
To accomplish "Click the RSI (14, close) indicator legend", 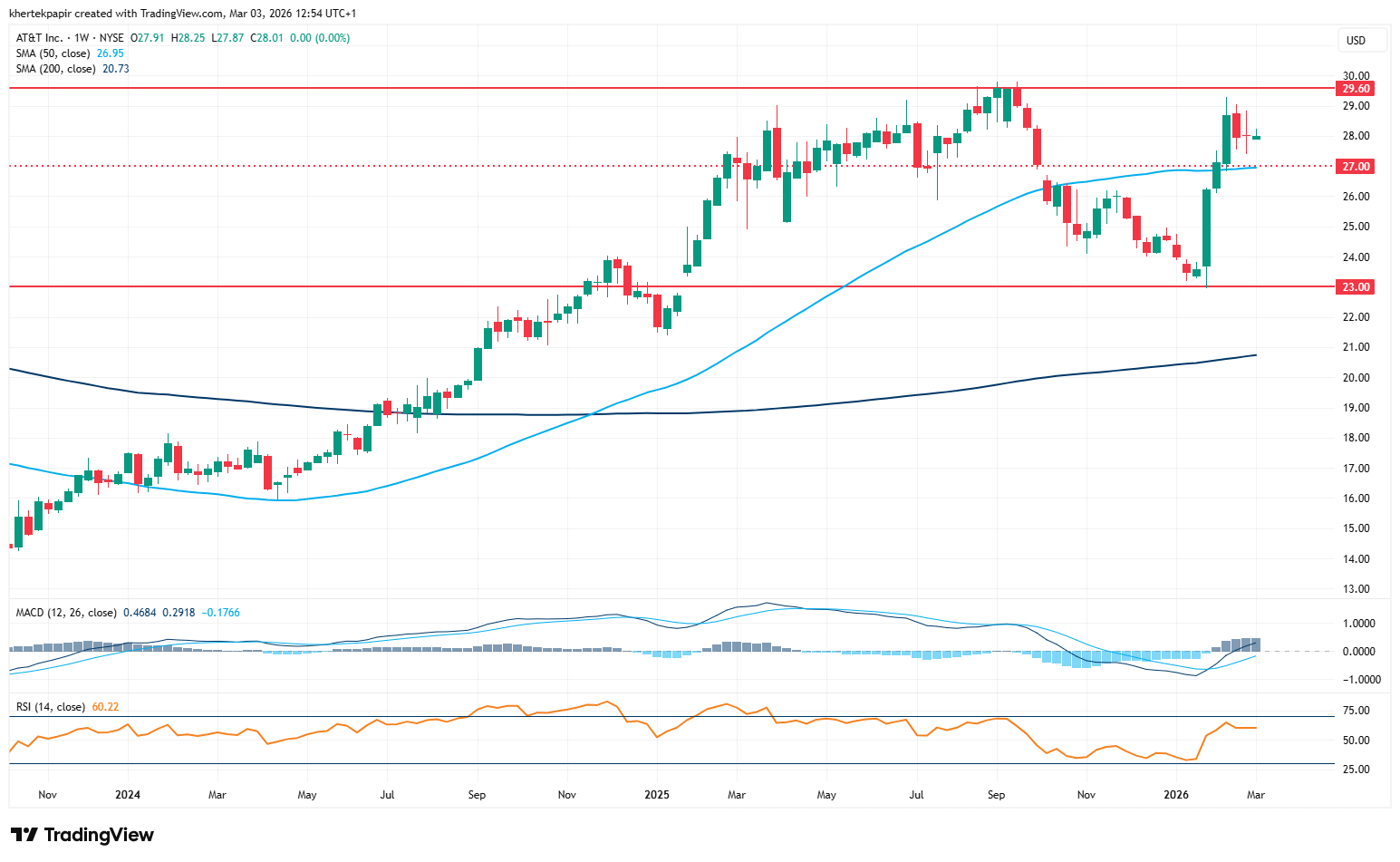I will click(51, 707).
